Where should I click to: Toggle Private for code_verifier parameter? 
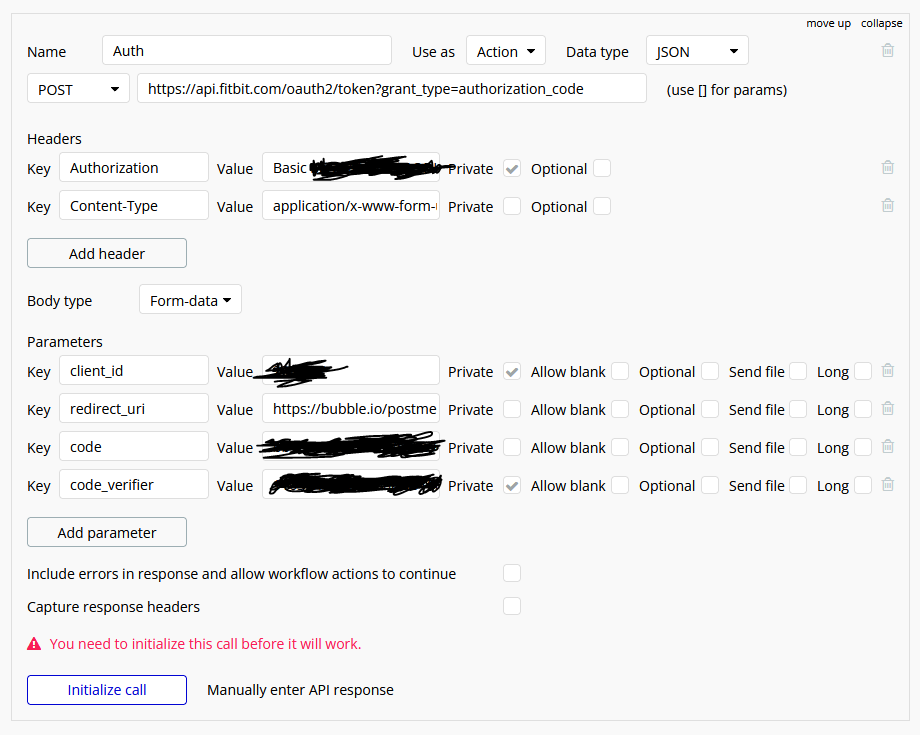tap(512, 486)
